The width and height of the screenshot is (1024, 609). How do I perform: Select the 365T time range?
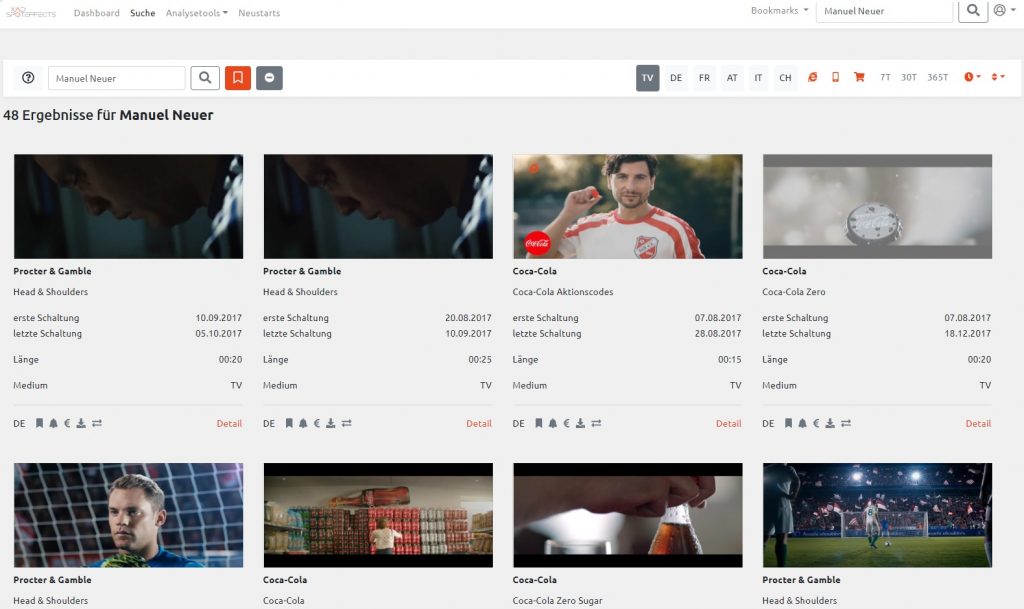pyautogui.click(x=937, y=77)
